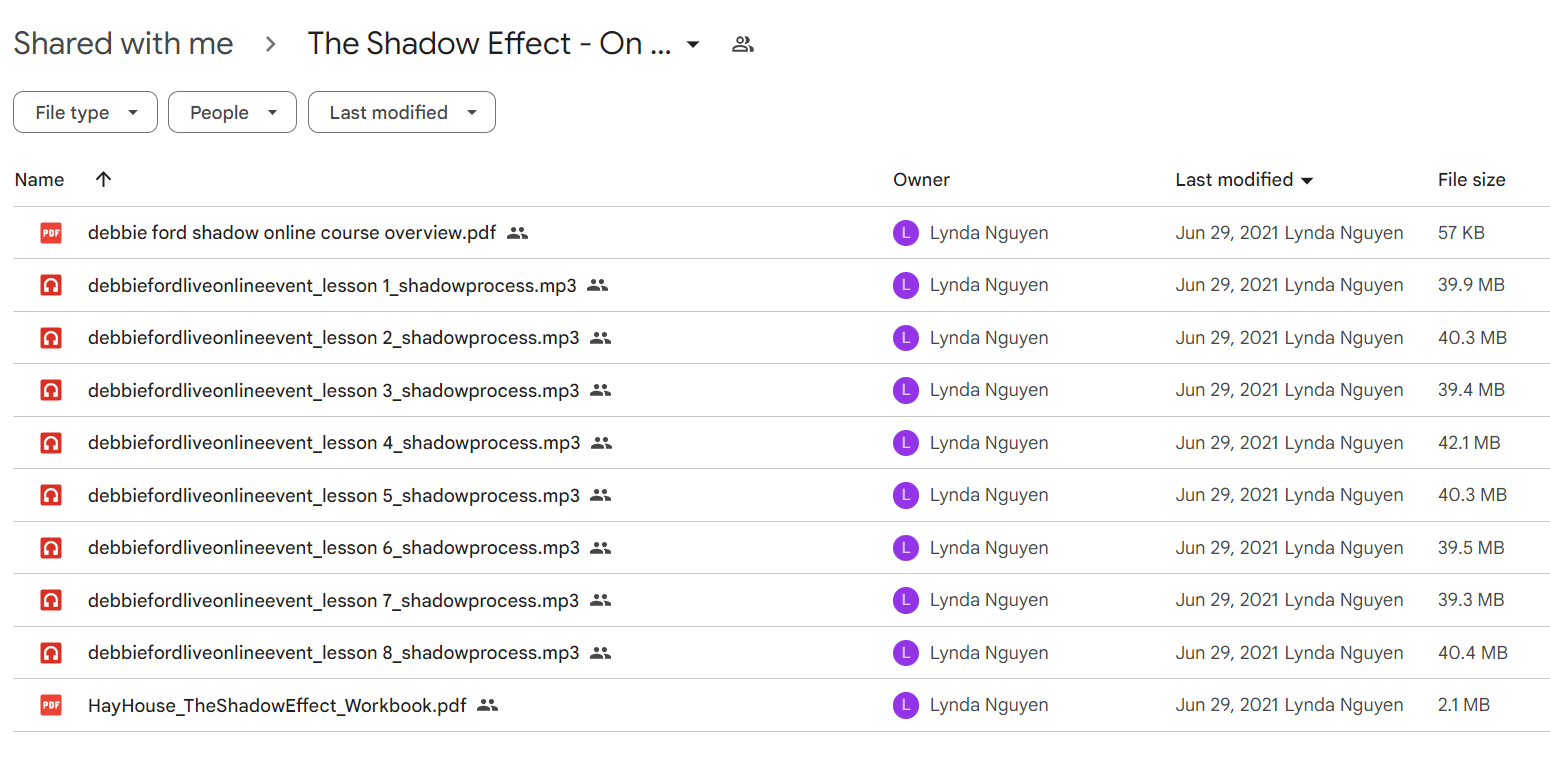Reverse sort direction with Name arrow
Image resolution: width=1550 pixels, height=773 pixels.
[x=103, y=179]
